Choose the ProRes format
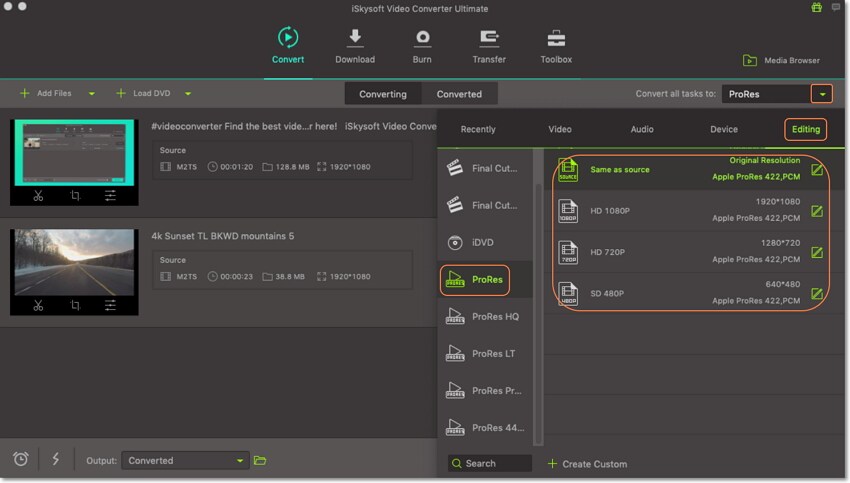 pos(485,280)
